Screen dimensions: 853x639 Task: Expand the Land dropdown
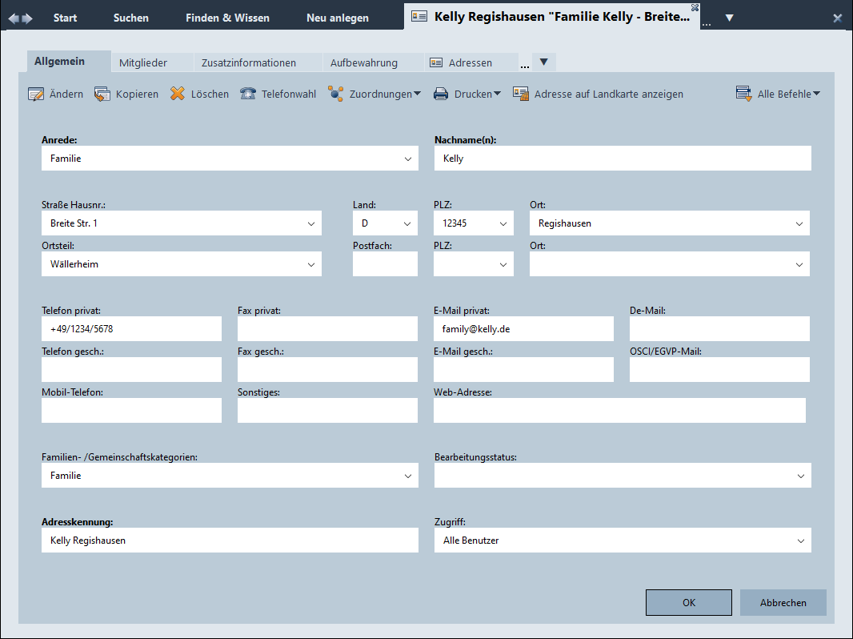(408, 224)
